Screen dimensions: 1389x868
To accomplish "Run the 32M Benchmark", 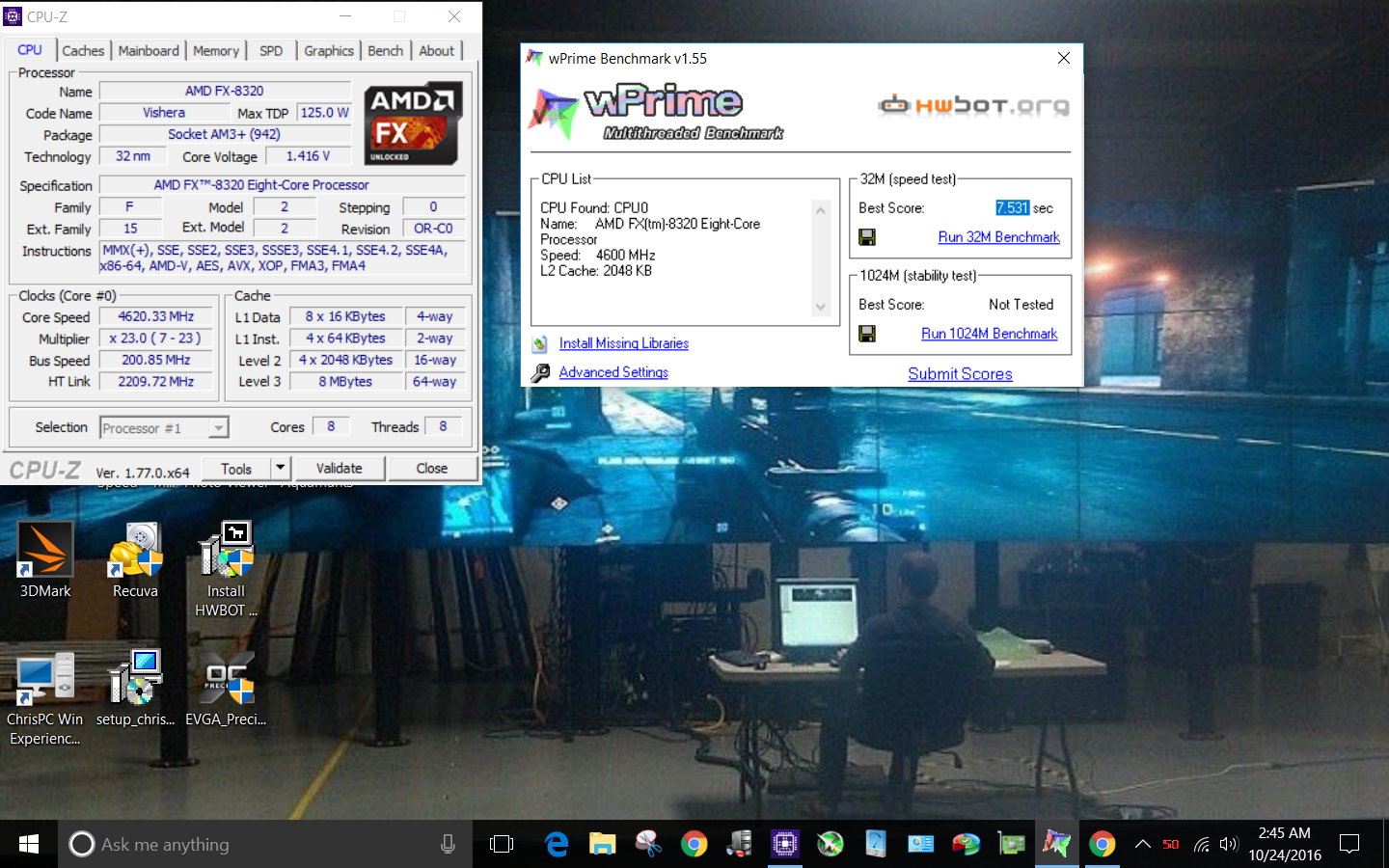I will 999,237.
